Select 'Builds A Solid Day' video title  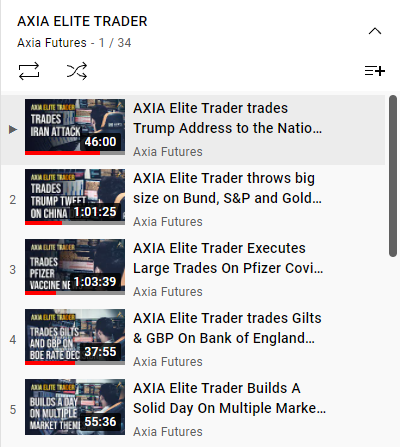pyautogui.click(x=230, y=398)
